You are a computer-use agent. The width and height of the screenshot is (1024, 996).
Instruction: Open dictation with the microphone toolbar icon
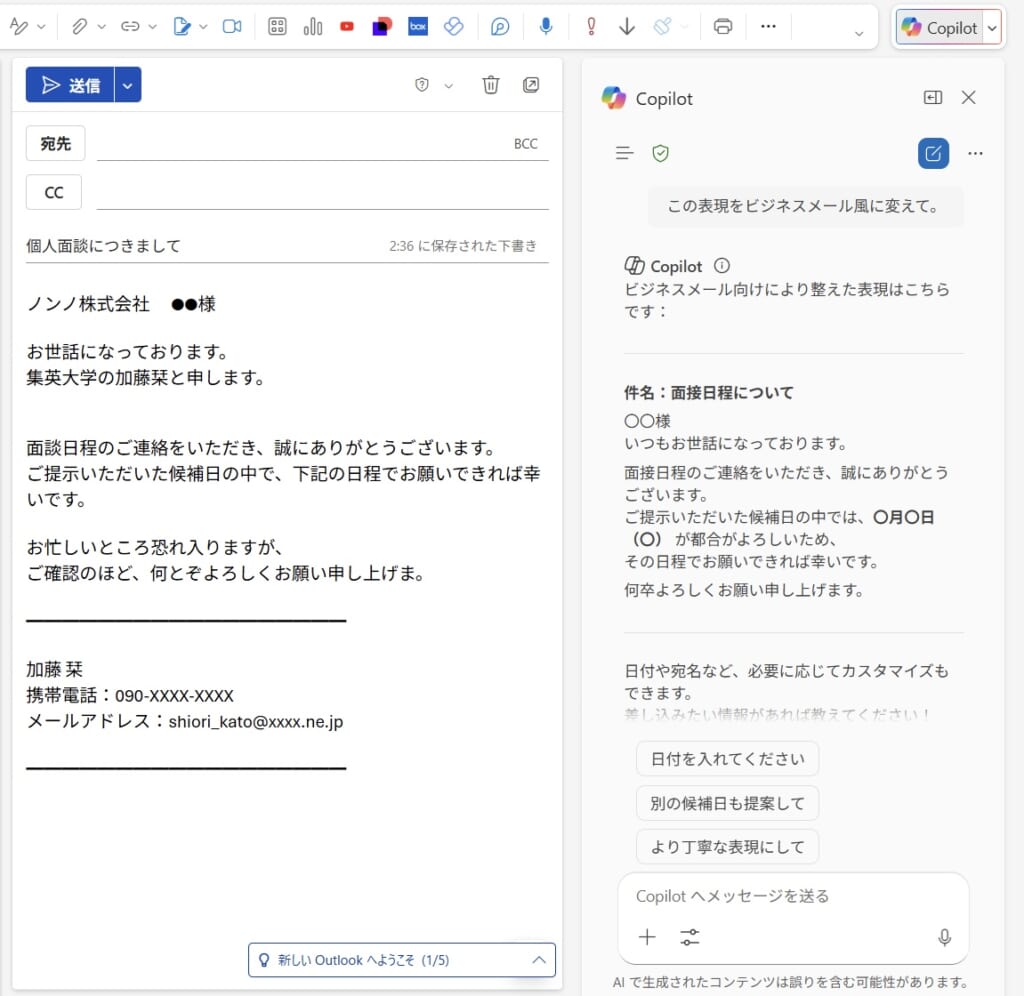coord(546,27)
